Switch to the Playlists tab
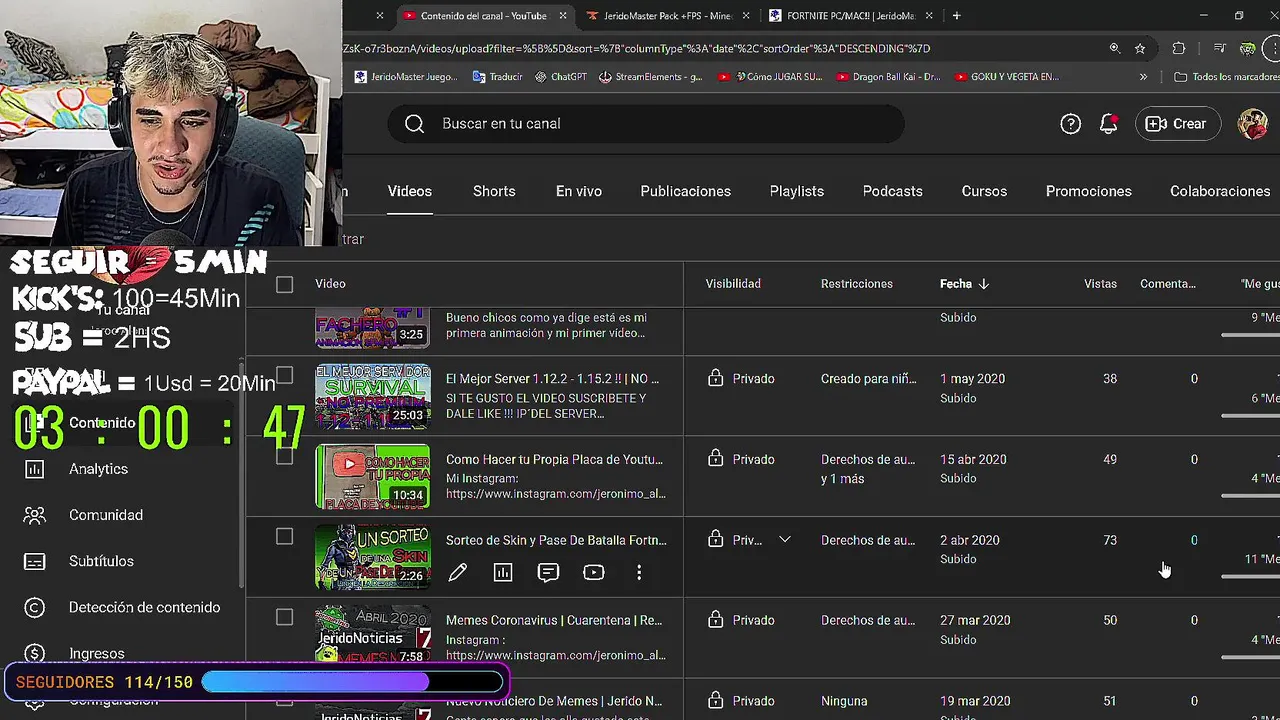This screenshot has height=720, width=1280. tap(797, 191)
